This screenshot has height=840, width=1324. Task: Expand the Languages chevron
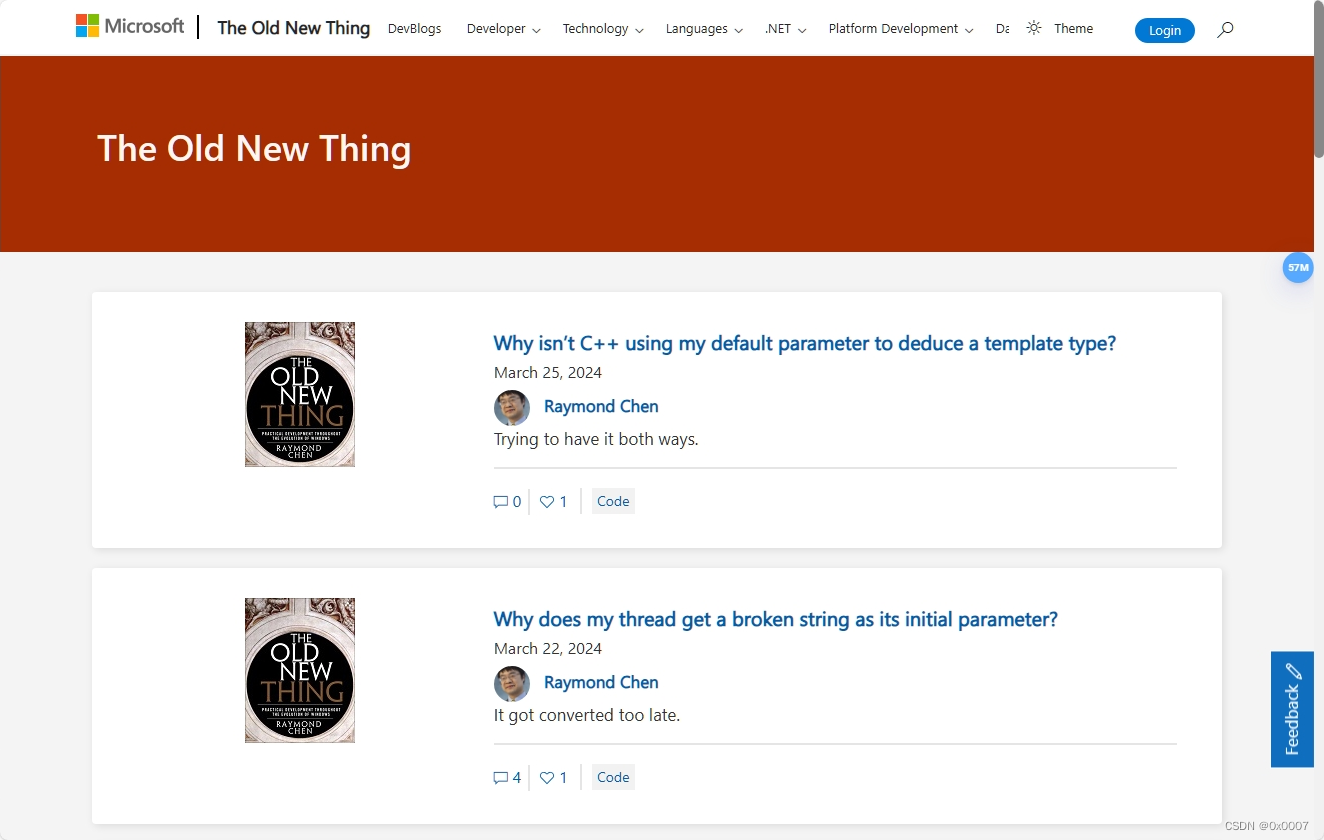(x=737, y=30)
